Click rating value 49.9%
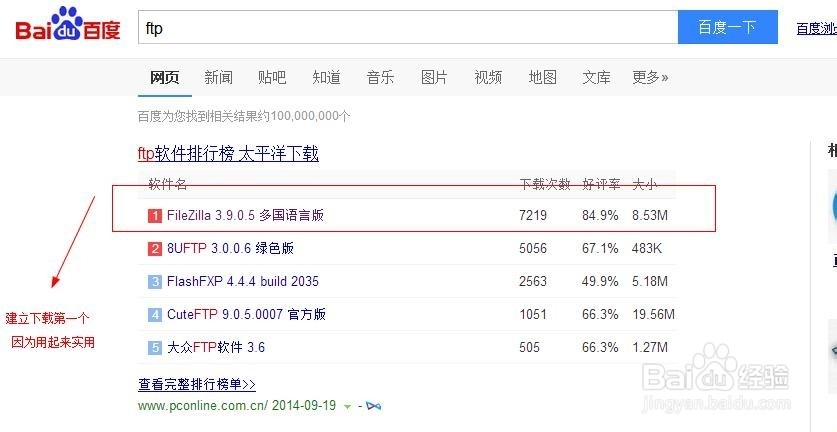 click(600, 281)
